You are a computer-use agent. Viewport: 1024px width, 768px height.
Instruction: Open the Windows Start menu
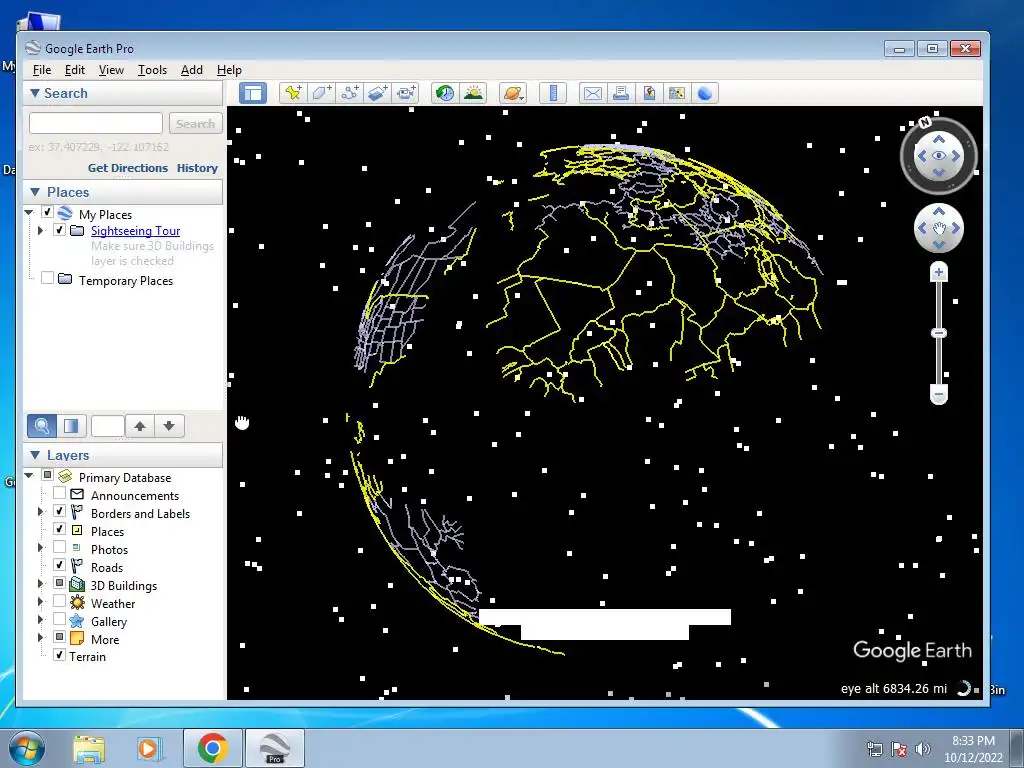pyautogui.click(x=27, y=748)
